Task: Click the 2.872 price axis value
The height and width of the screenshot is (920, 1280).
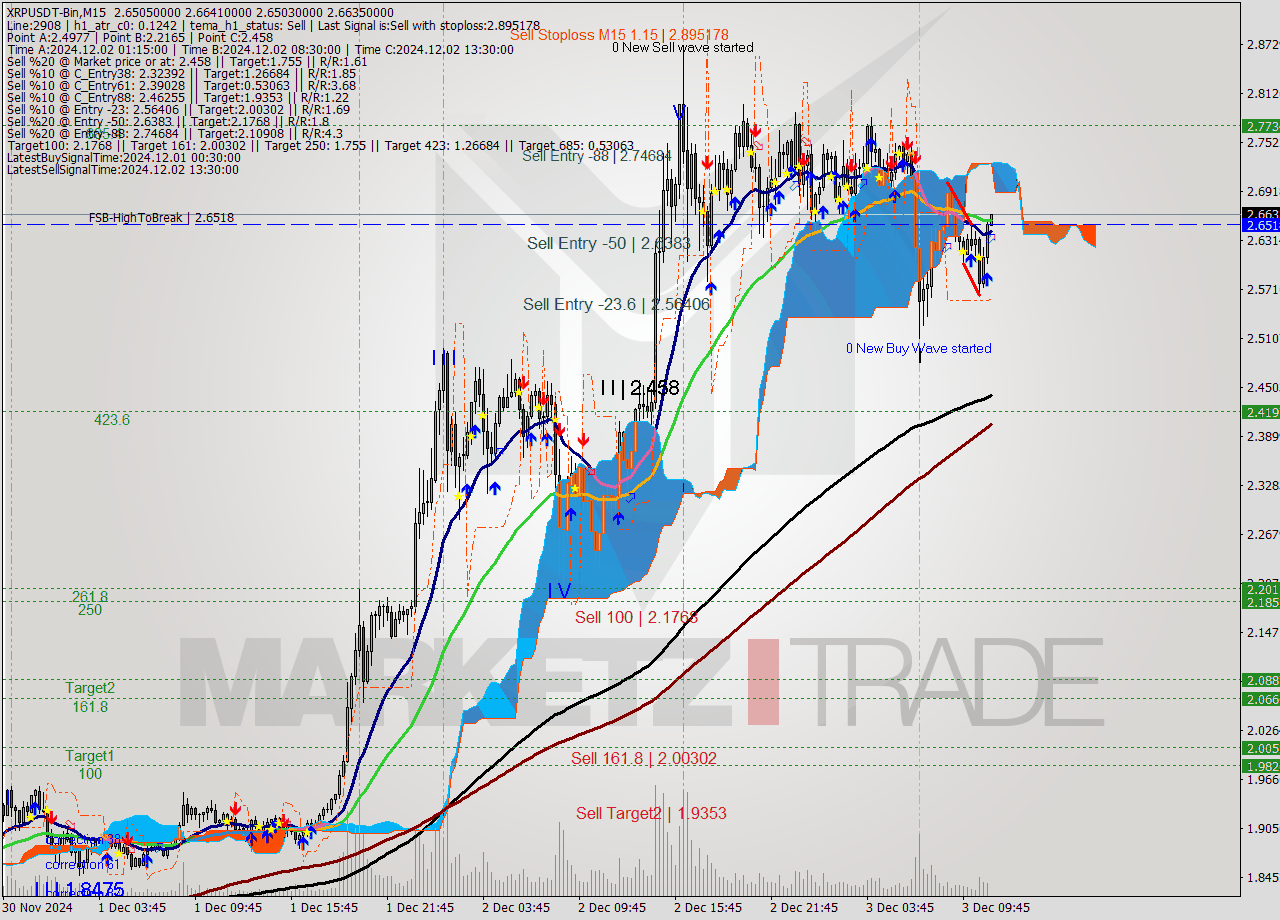Action: click(x=1262, y=45)
